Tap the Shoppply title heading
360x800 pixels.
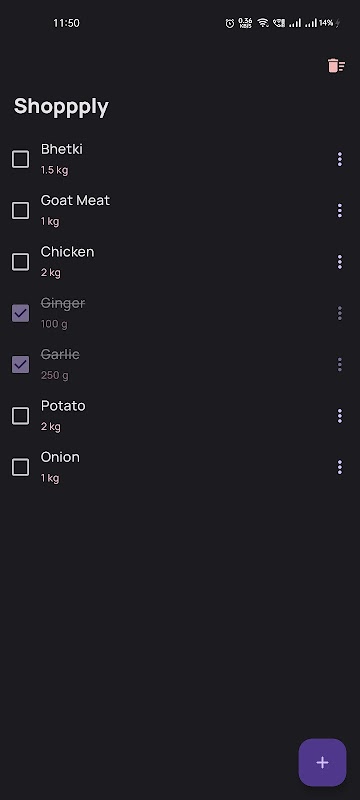(61, 107)
